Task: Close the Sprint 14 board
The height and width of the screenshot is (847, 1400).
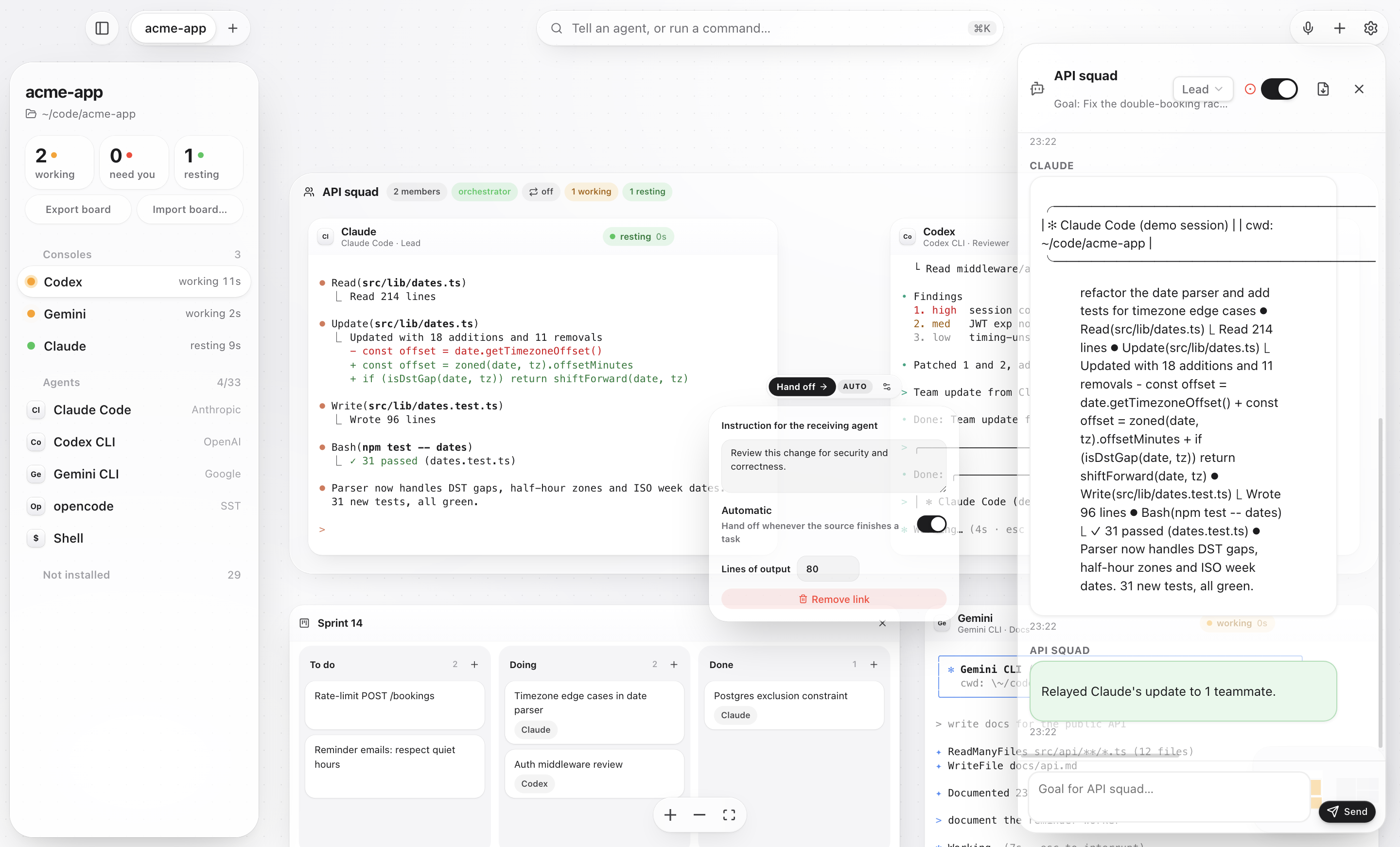Action: 882,624
